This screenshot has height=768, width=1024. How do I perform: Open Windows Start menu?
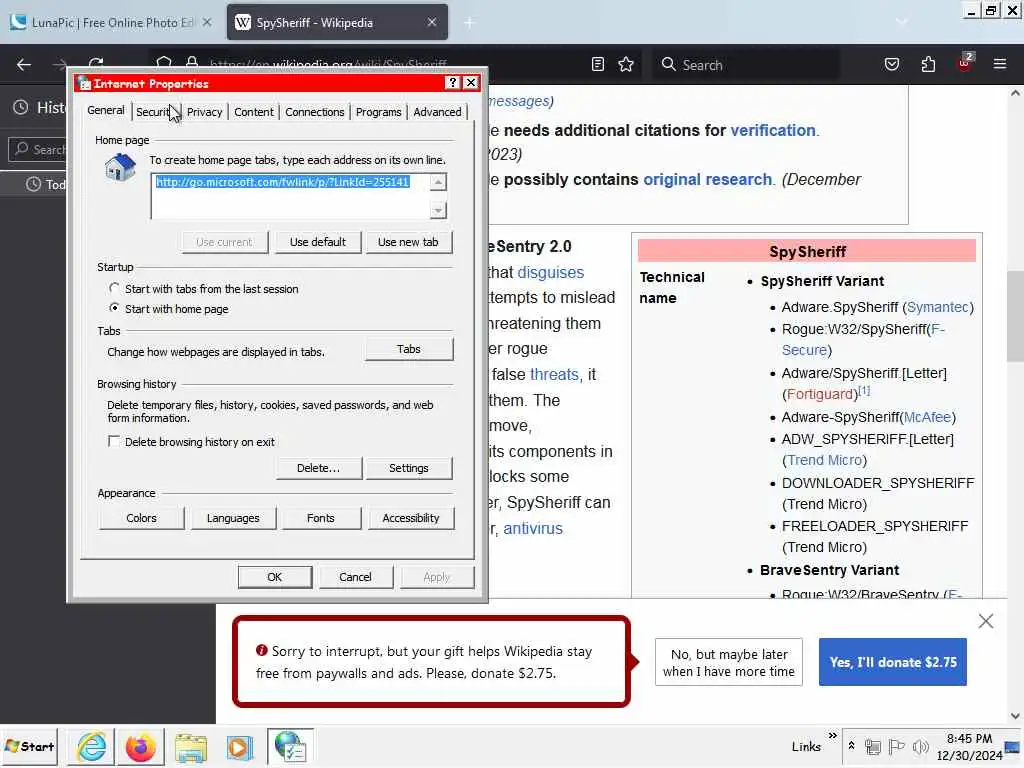pos(29,746)
